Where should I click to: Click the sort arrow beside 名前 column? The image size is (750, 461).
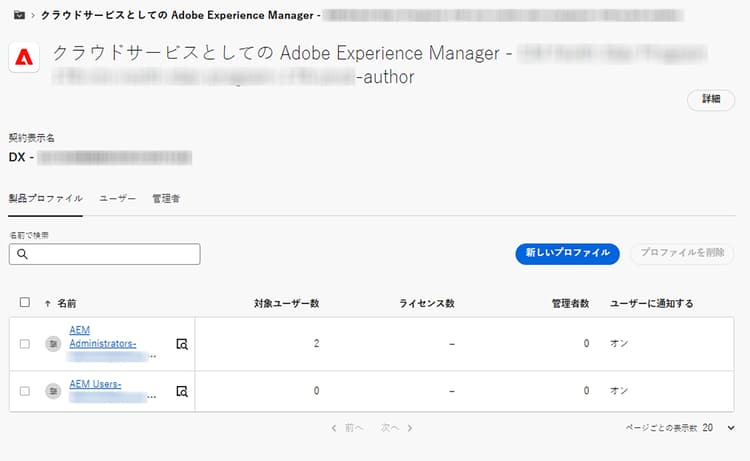pyautogui.click(x=48, y=303)
